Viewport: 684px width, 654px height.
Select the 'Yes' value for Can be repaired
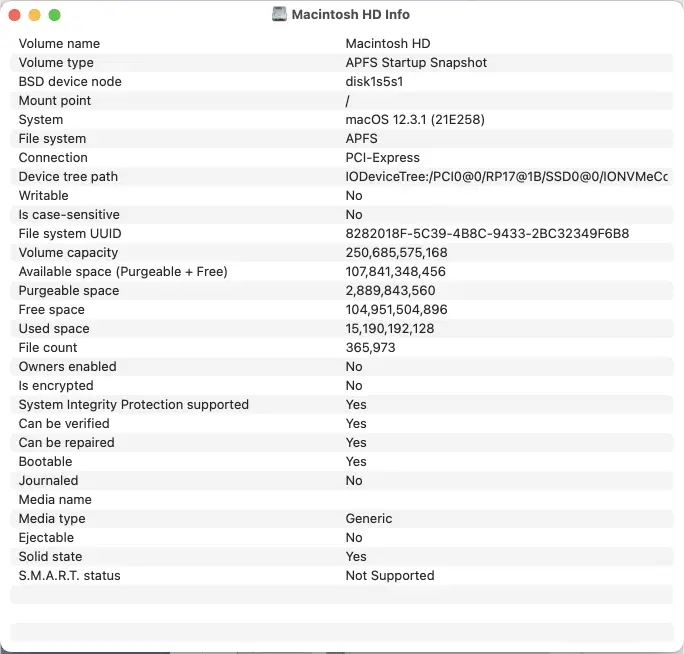(x=356, y=443)
